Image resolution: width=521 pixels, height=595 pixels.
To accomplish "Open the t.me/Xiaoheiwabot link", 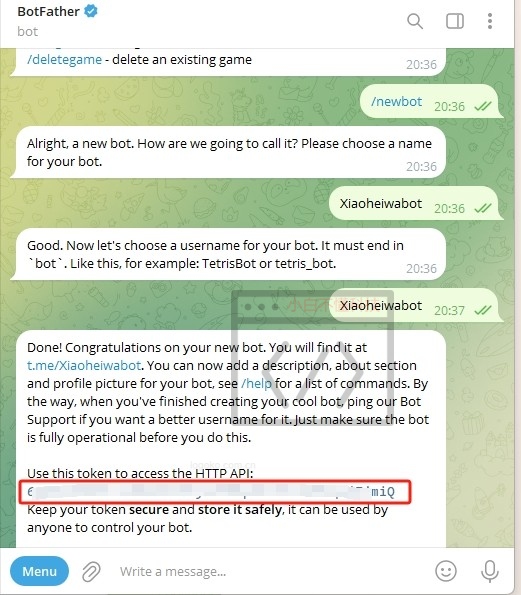I will [84, 365].
